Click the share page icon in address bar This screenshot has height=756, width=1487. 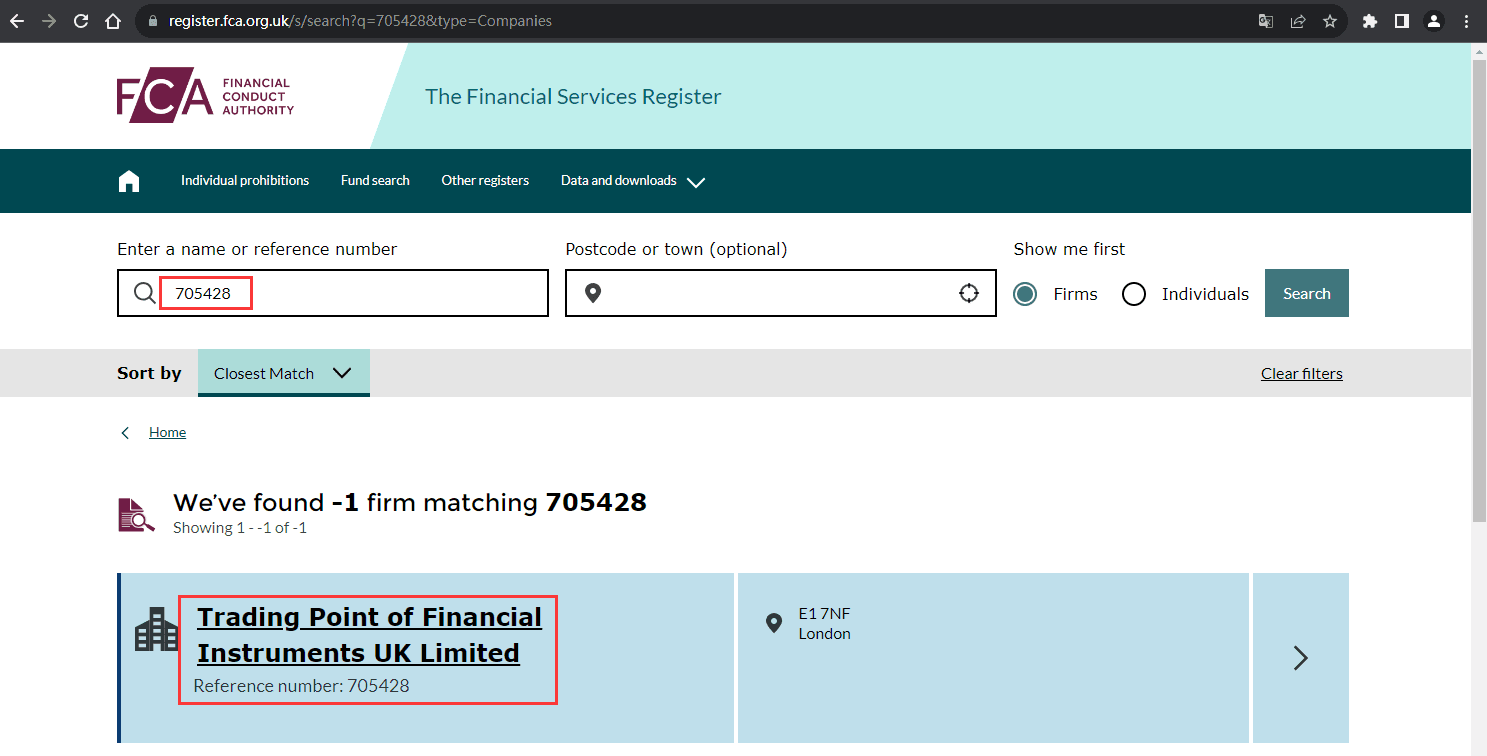(1298, 21)
